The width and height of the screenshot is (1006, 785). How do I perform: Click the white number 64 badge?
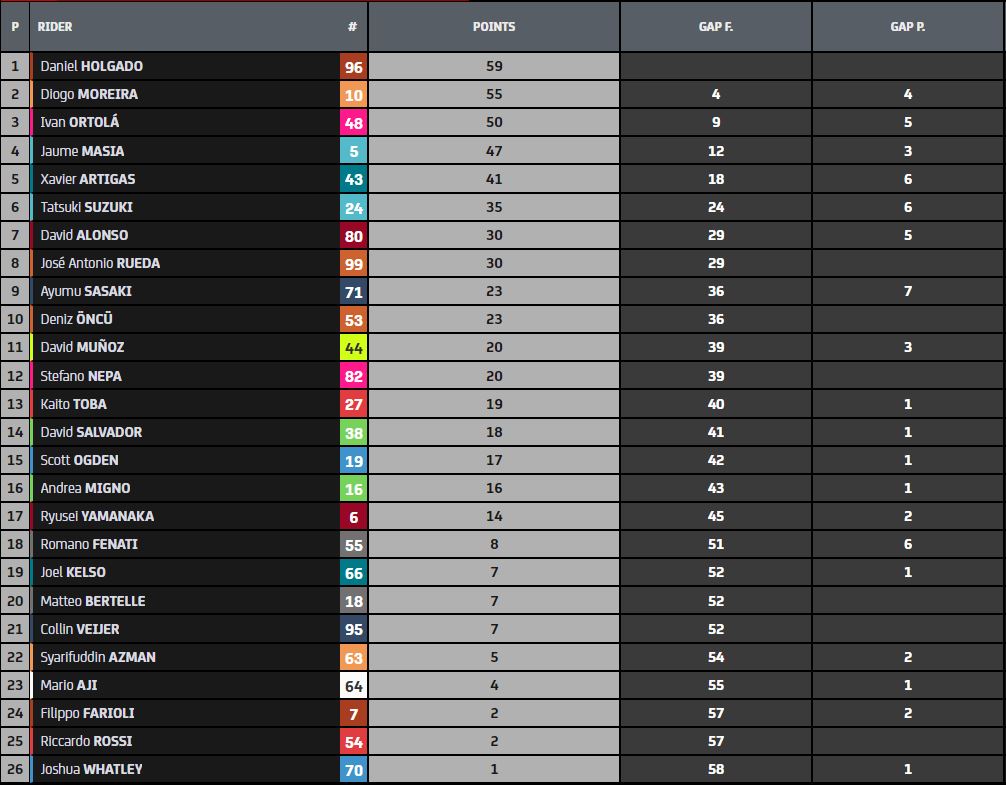[x=353, y=686]
